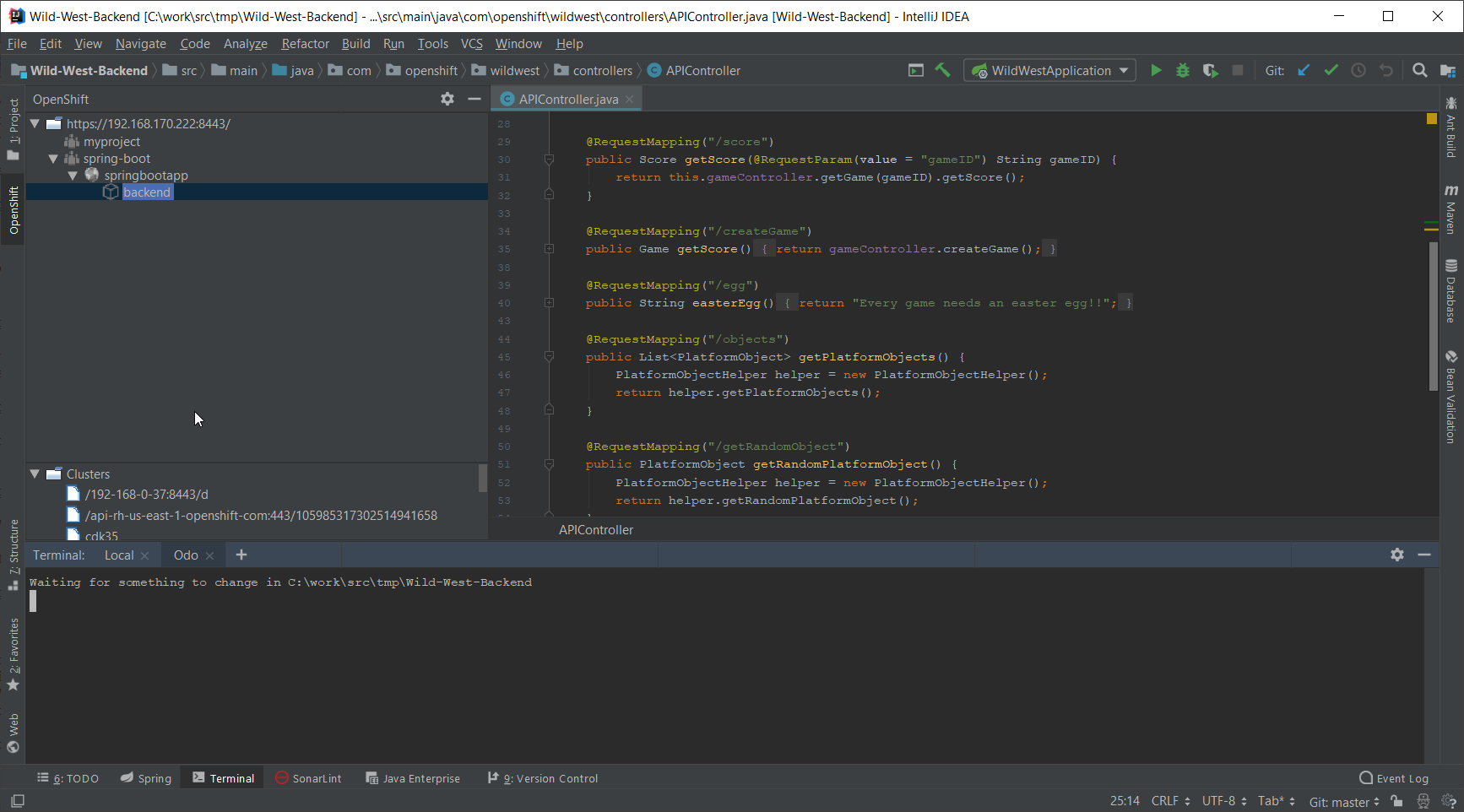Start debugging with the bug icon
This screenshot has height=812, width=1464.
tap(1183, 71)
